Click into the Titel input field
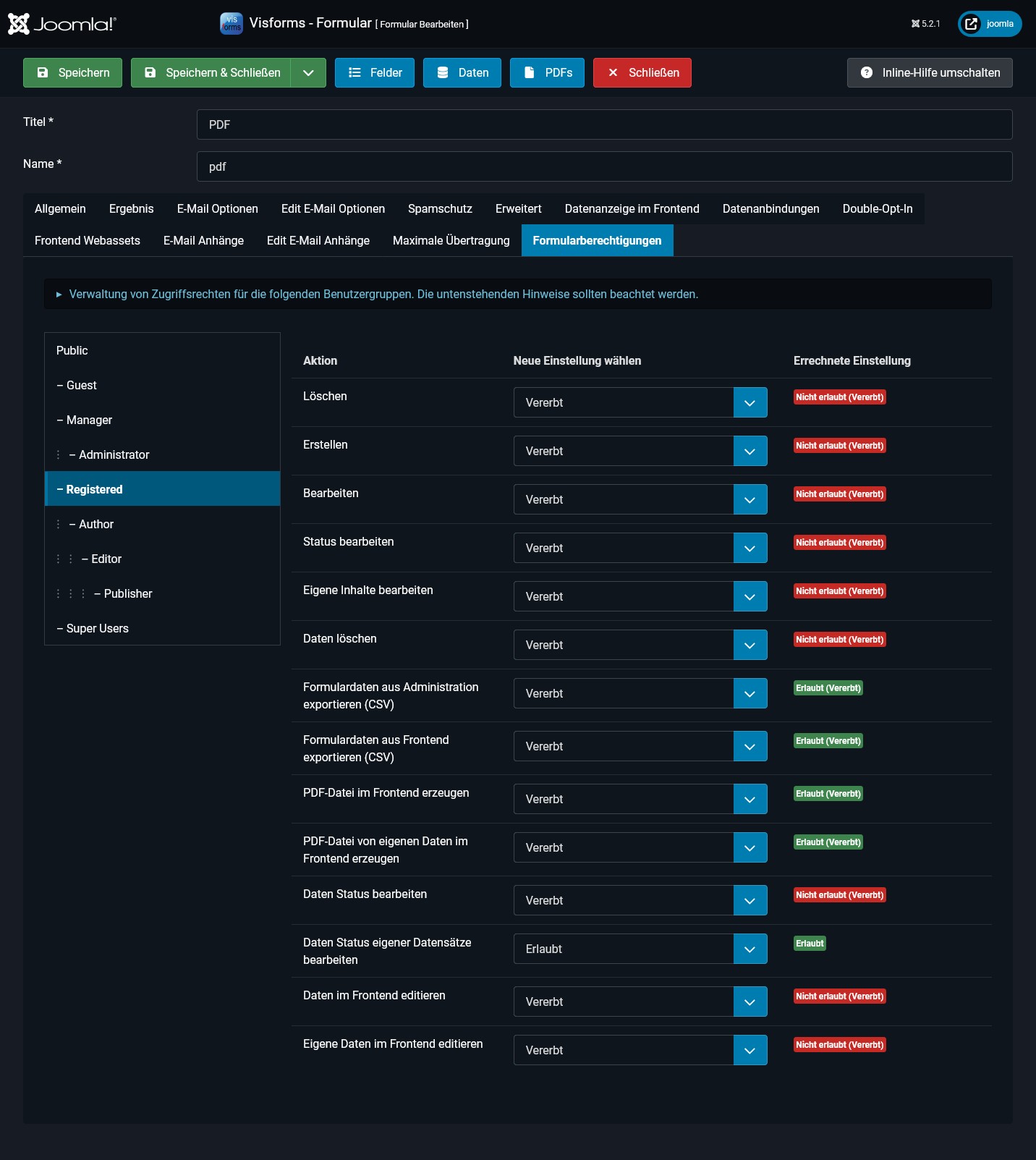1036x1160 pixels. point(603,124)
